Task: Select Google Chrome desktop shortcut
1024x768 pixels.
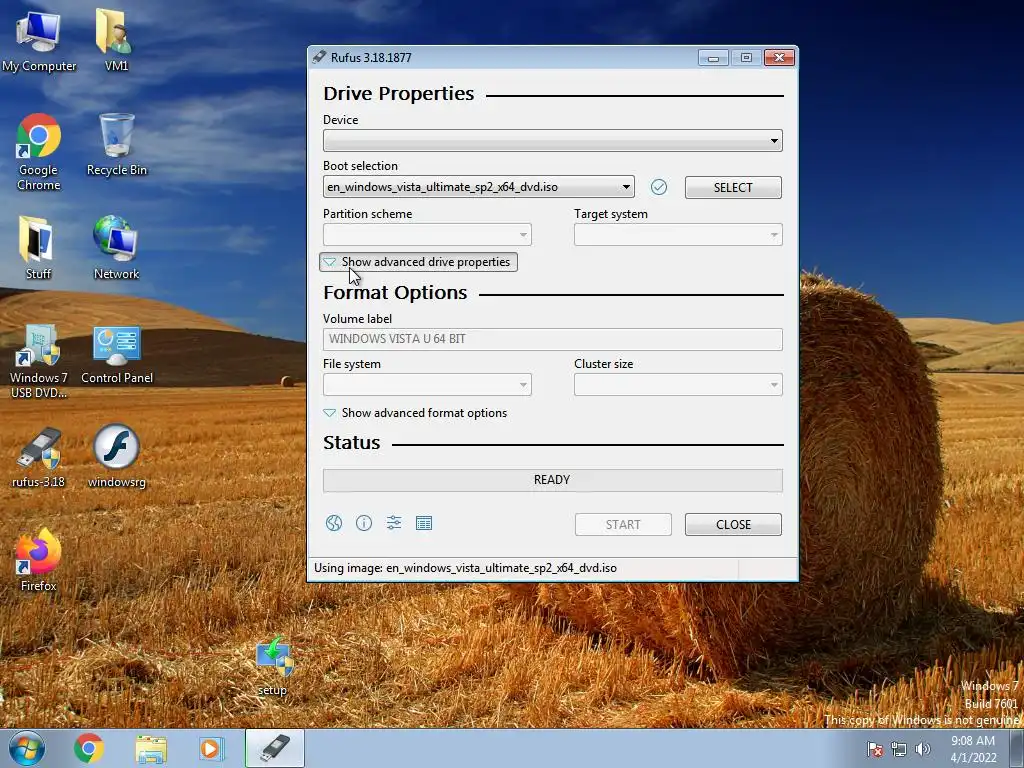Action: tap(39, 152)
